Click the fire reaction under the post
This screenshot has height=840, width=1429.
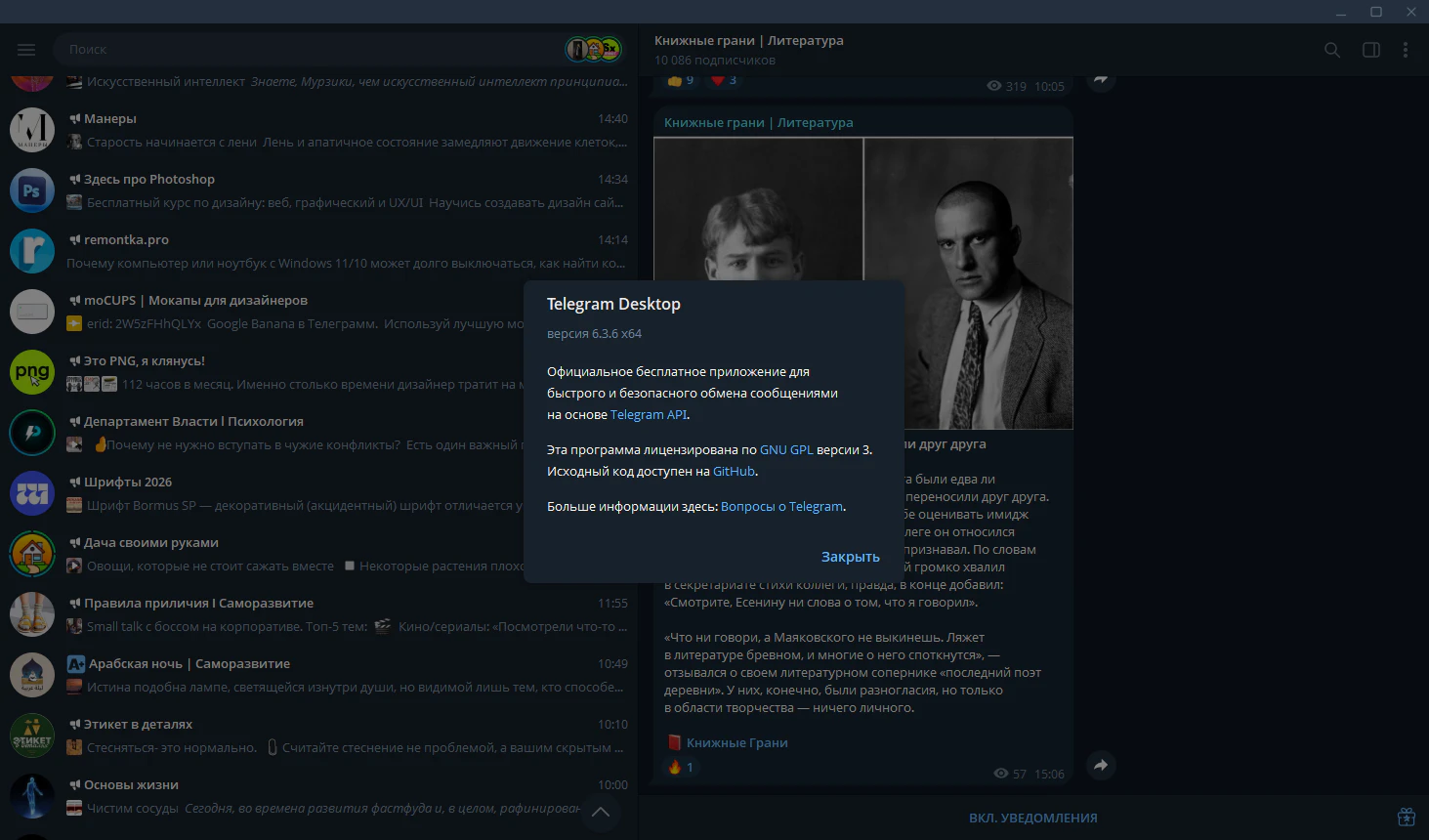(x=681, y=768)
